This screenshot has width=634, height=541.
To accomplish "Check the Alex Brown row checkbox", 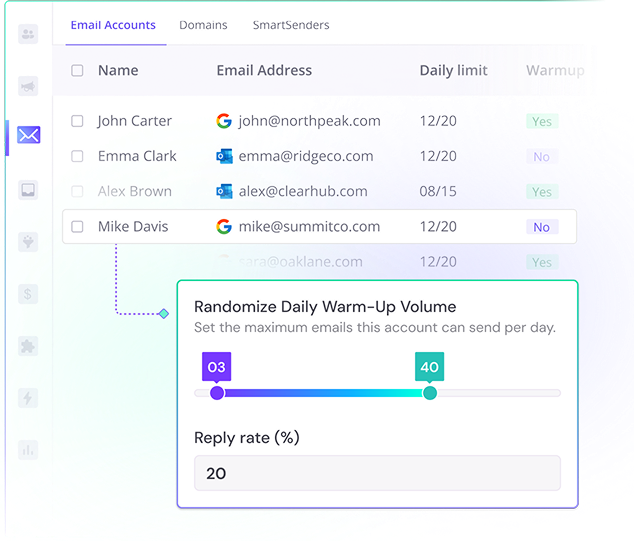I will pos(77,191).
